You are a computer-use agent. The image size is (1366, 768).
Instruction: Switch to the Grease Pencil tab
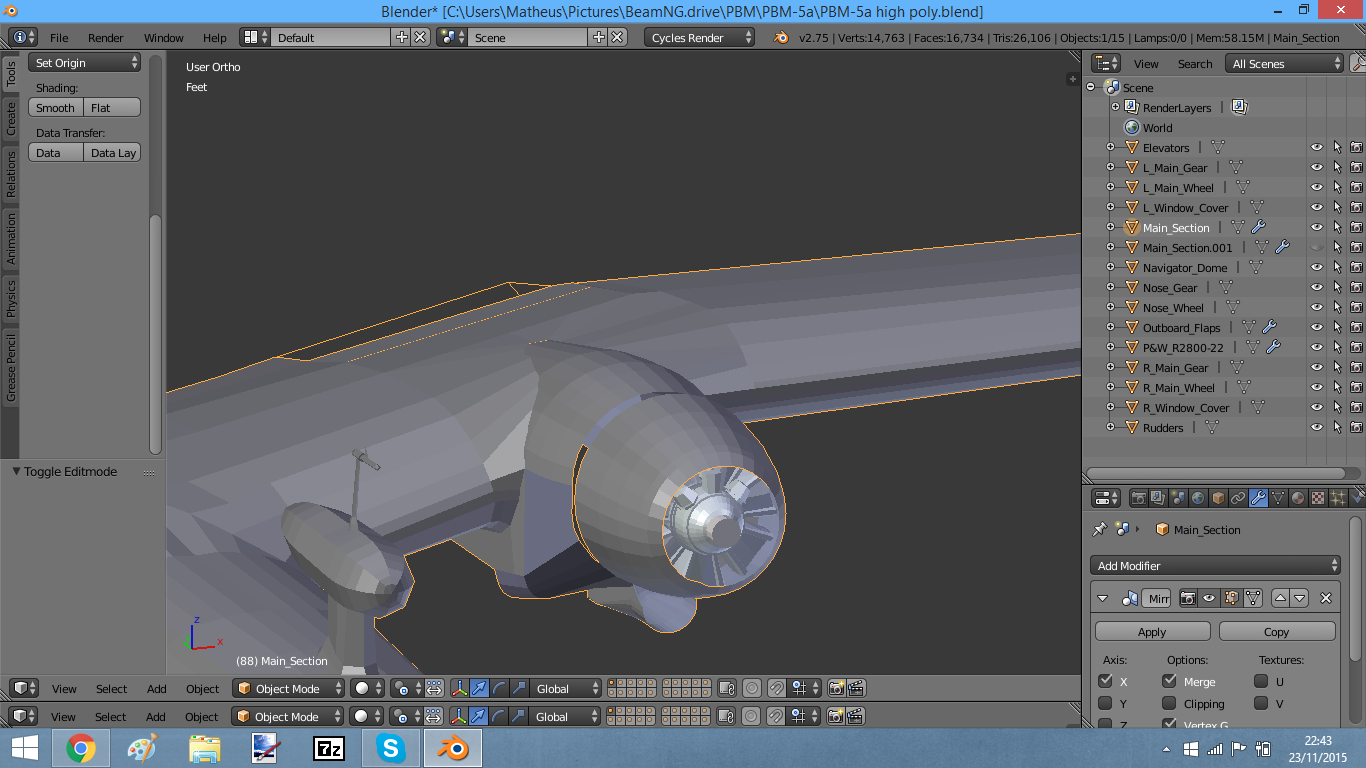(x=11, y=368)
